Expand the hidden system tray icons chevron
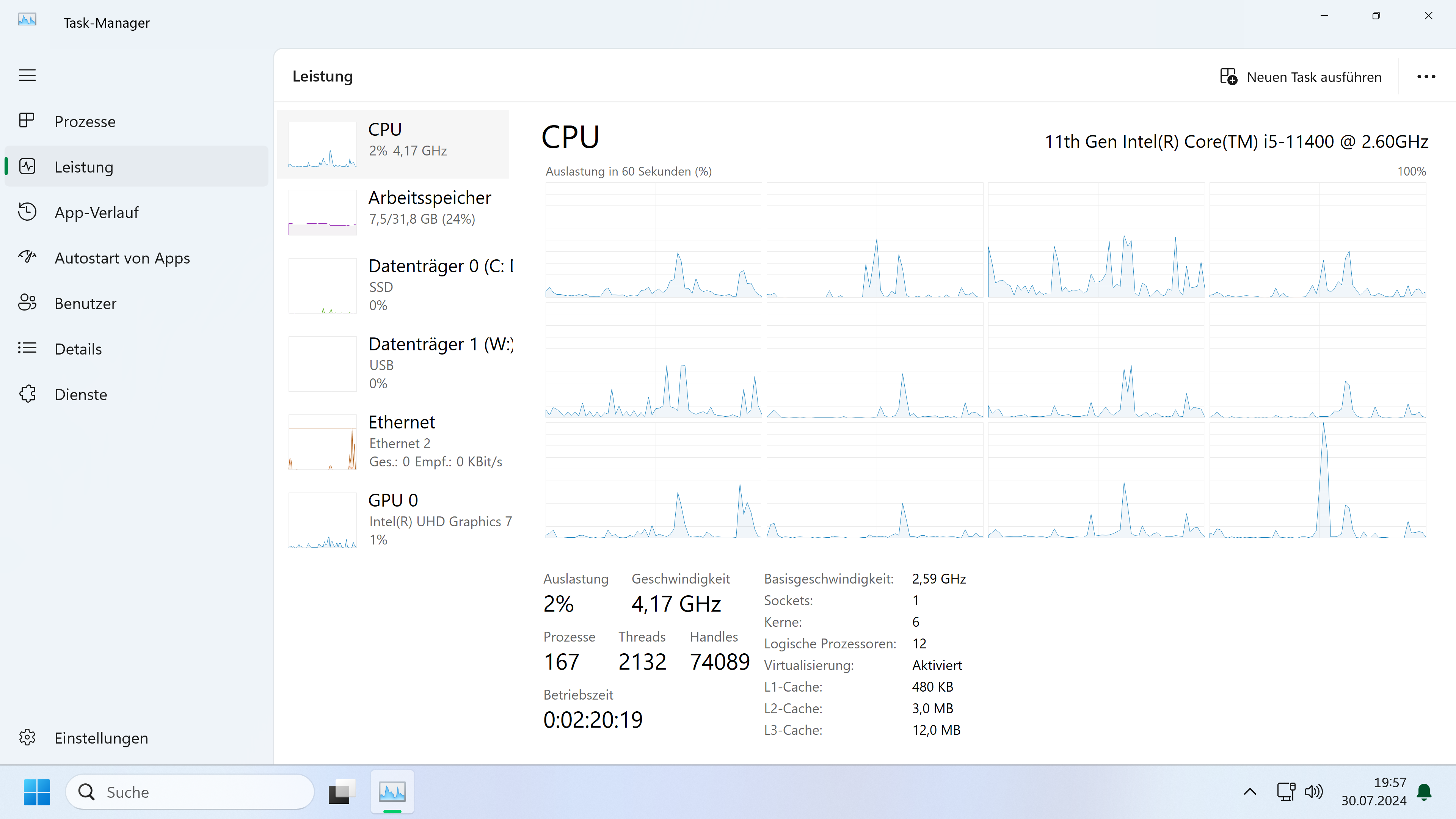The image size is (1456, 819). click(x=1250, y=791)
